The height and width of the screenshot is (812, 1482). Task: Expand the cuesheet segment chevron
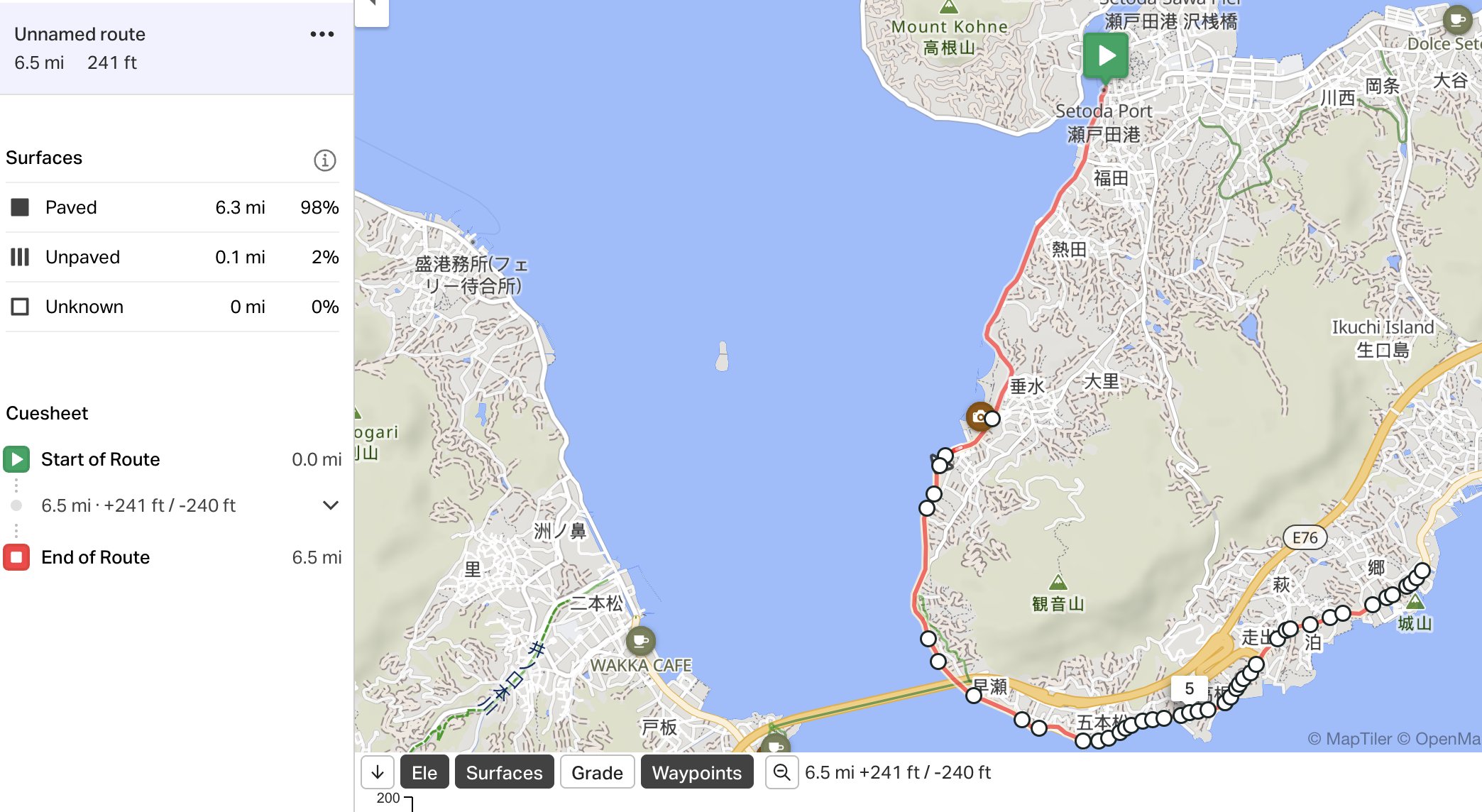click(330, 505)
